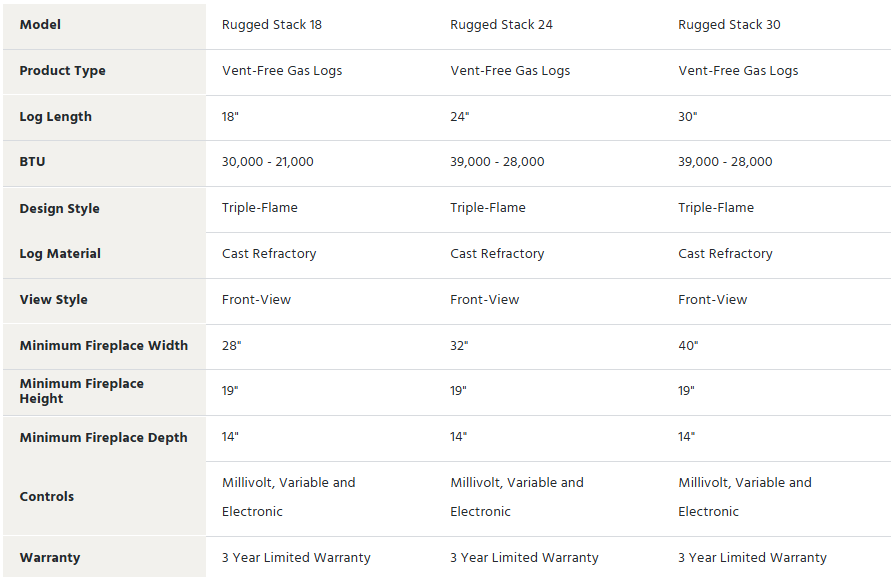Viewport: 894px width, 577px height.
Task: Click the Minimum Fireplace Height label
Action: [x=82, y=391]
